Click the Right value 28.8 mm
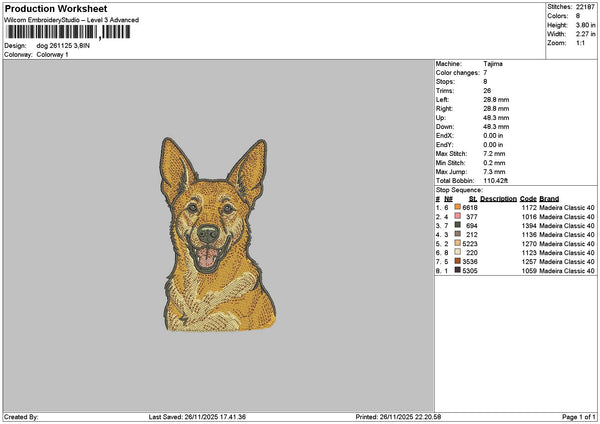 (x=496, y=109)
